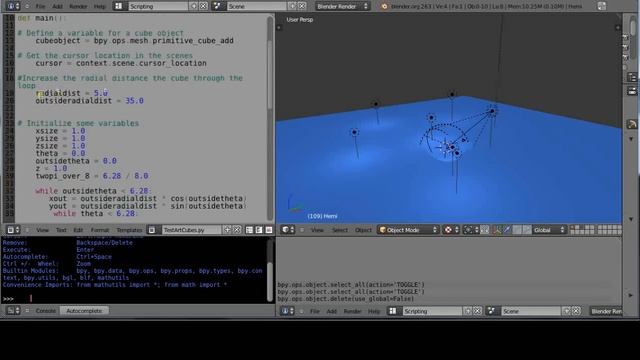
Task: Open the Blender Render engine dropdown in top bar
Action: coord(342,6)
